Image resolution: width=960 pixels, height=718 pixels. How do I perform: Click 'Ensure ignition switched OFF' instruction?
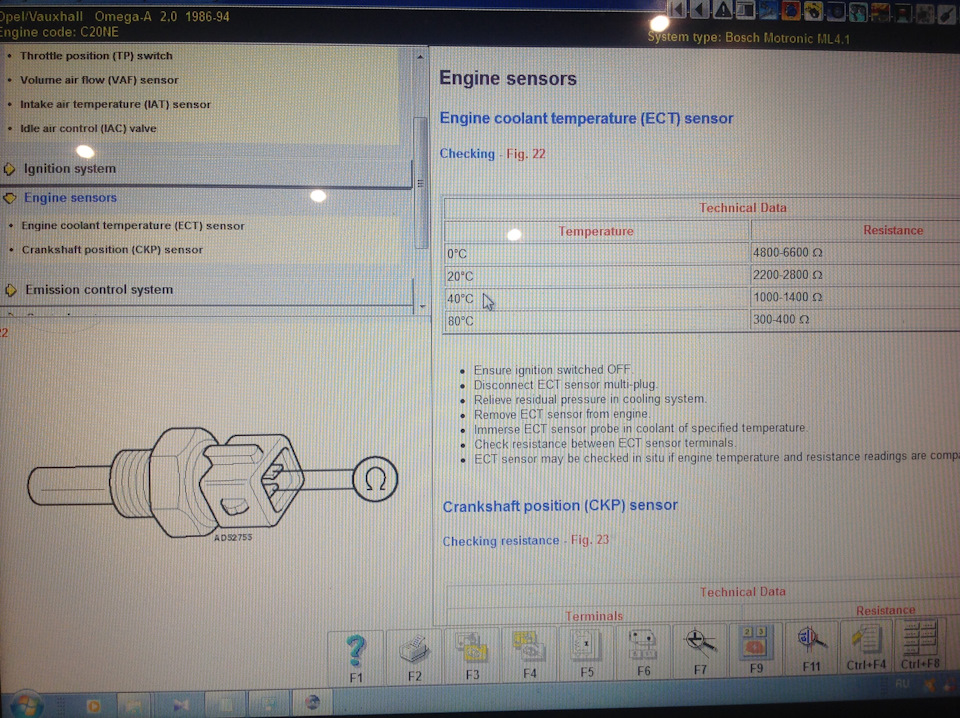[552, 370]
